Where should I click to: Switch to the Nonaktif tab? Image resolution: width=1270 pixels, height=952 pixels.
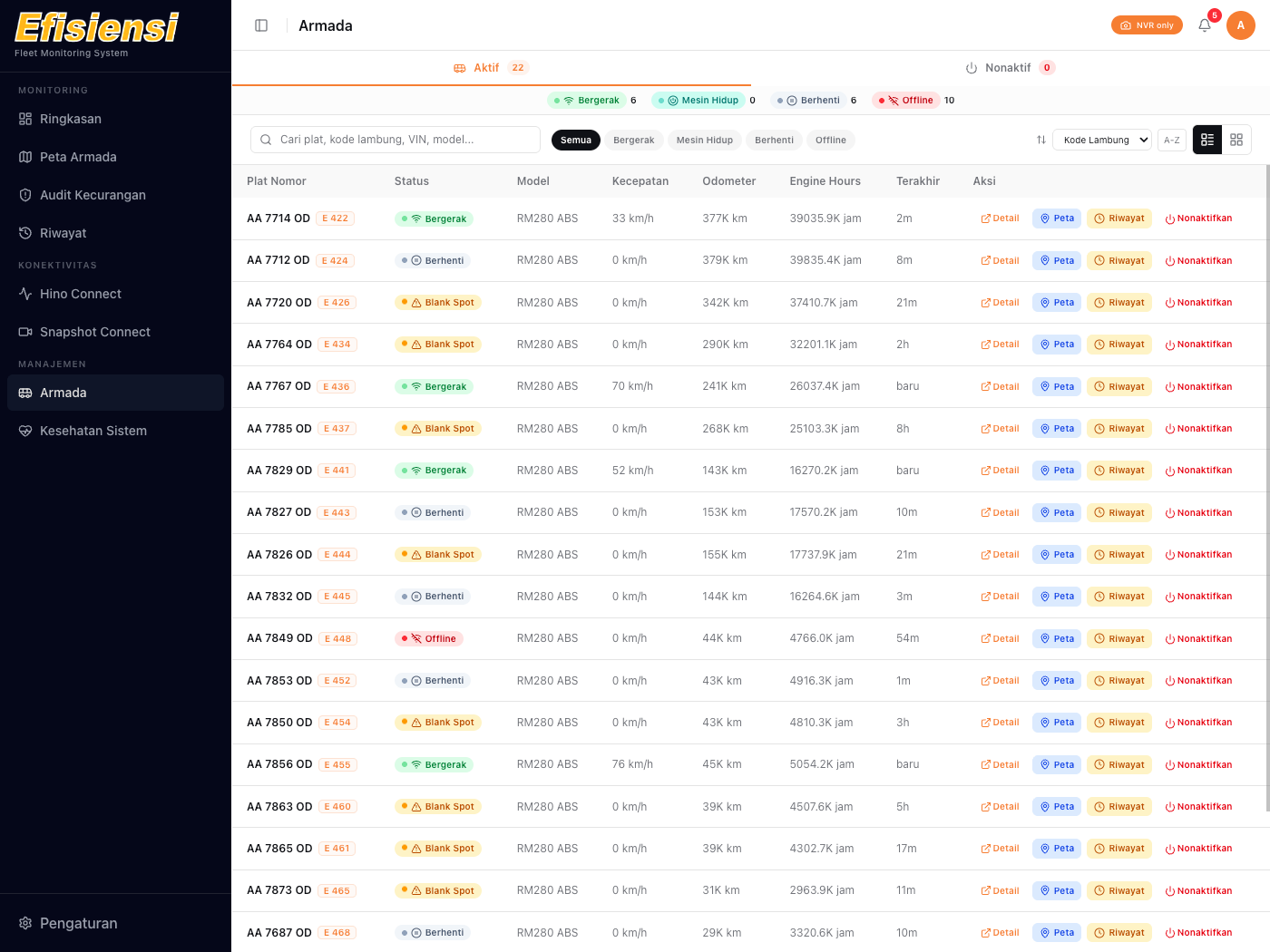pyautogui.click(x=1010, y=68)
